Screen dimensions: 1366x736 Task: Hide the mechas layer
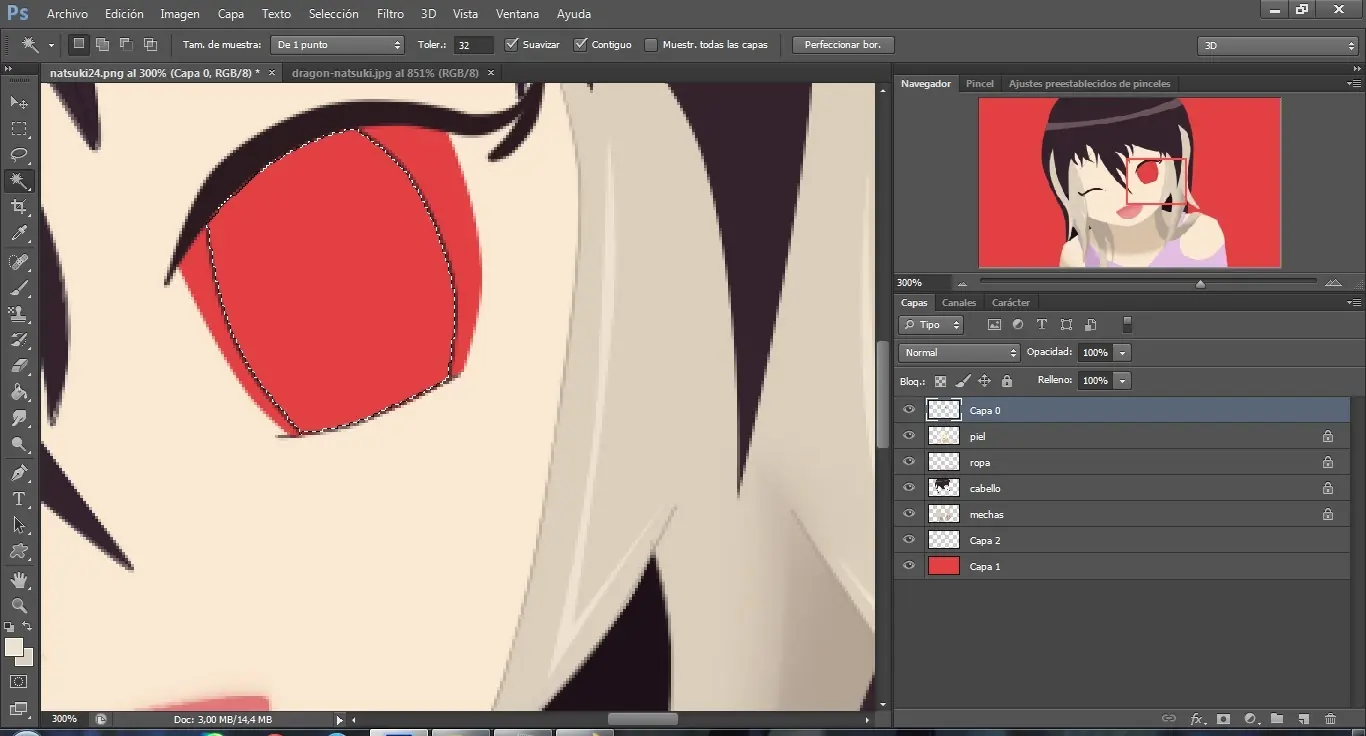point(909,514)
